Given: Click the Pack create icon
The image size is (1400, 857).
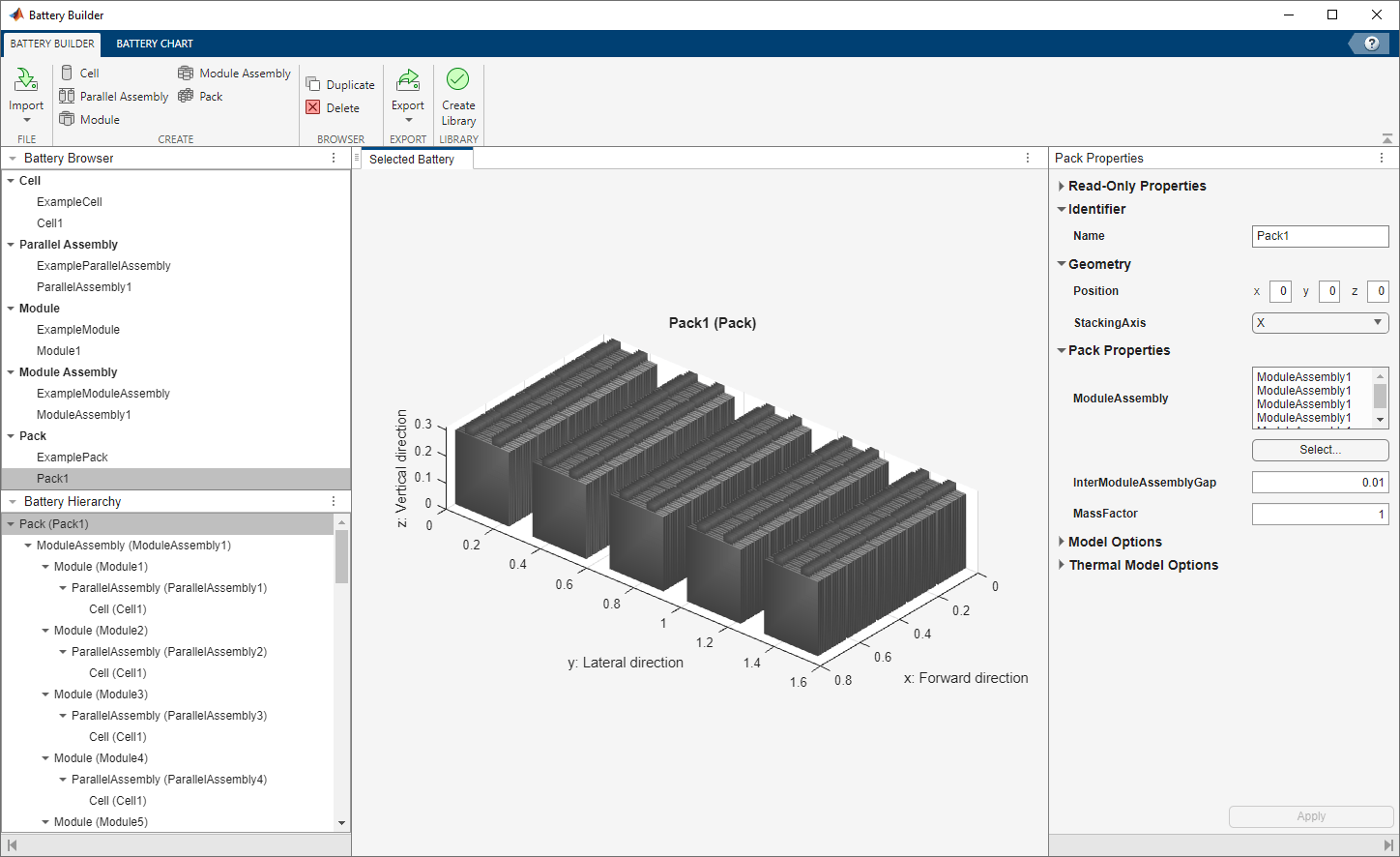Looking at the screenshot, I should coord(186,97).
